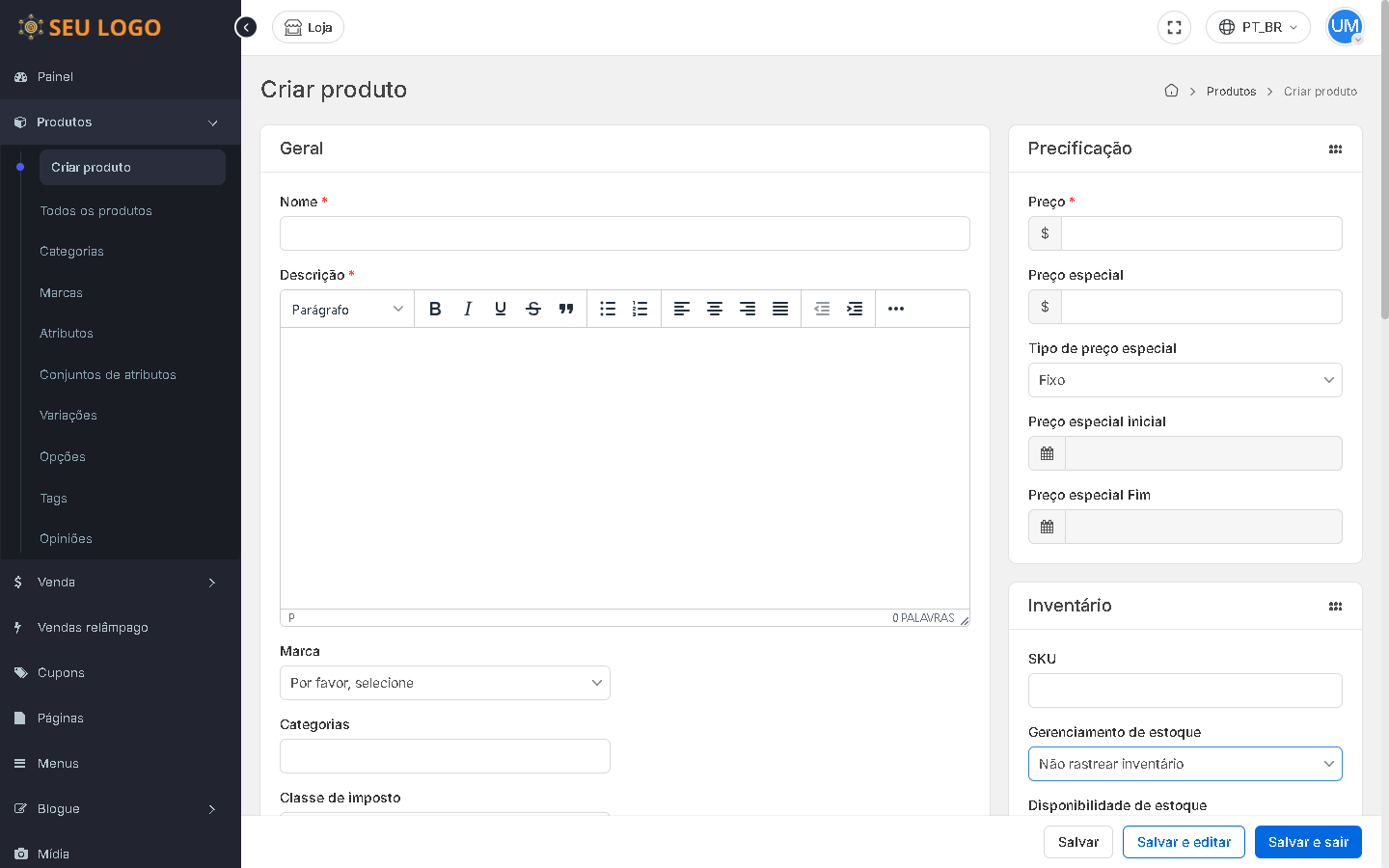Apply italic formatting in the editor
Image resolution: width=1389 pixels, height=868 pixels.
pos(468,309)
